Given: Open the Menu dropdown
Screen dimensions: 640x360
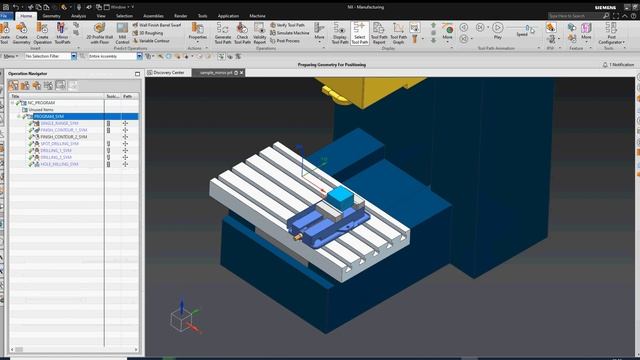Looking at the screenshot, I should (x=11, y=56).
